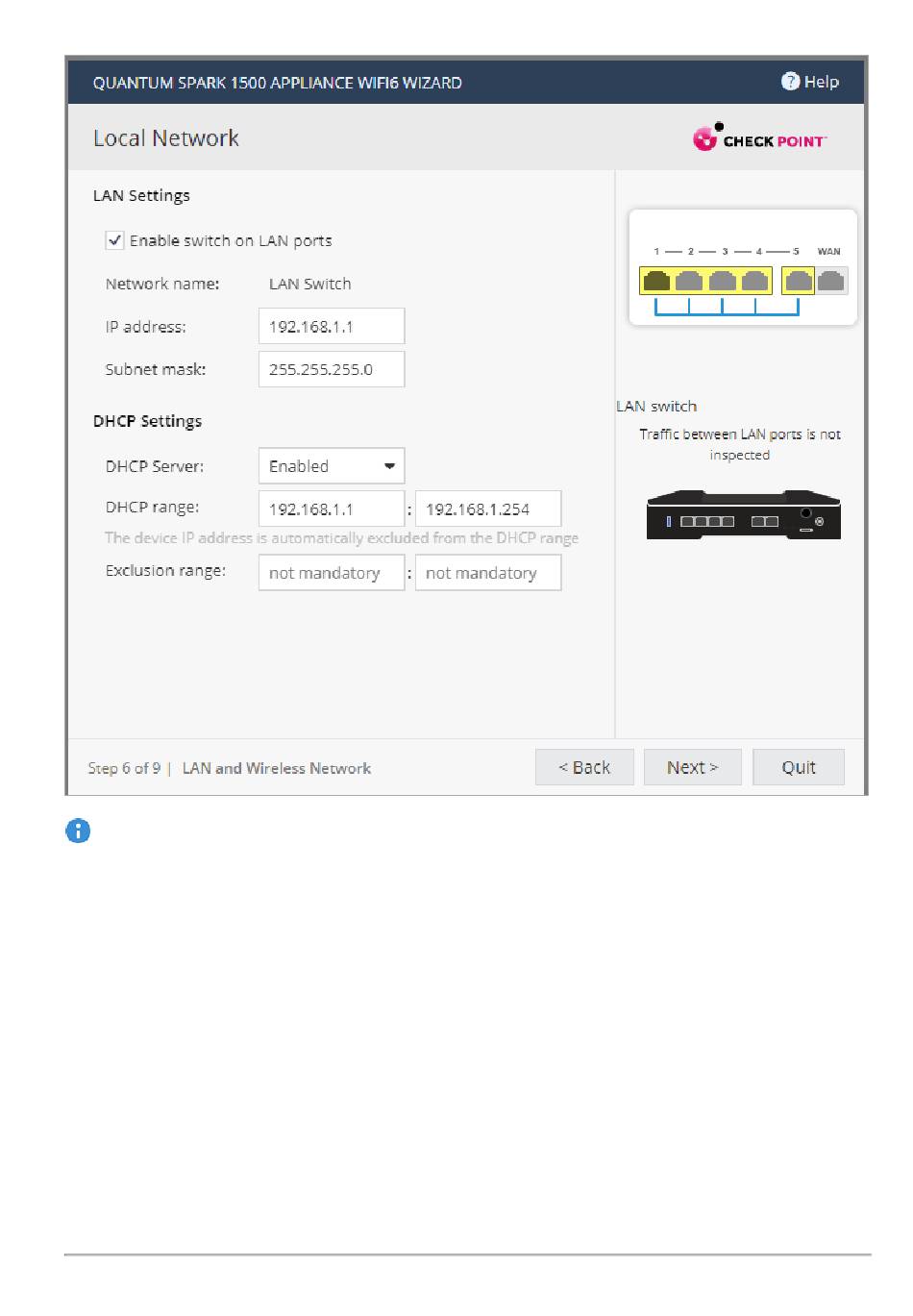This screenshot has height=1316, width=913.
Task: Go back with the Back button
Action: click(x=584, y=767)
